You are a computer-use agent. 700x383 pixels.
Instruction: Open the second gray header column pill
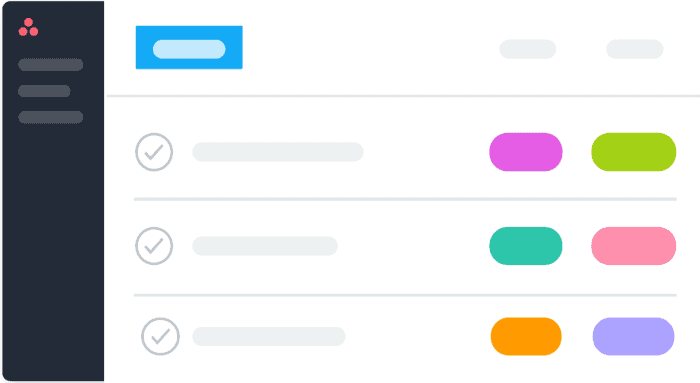634,49
